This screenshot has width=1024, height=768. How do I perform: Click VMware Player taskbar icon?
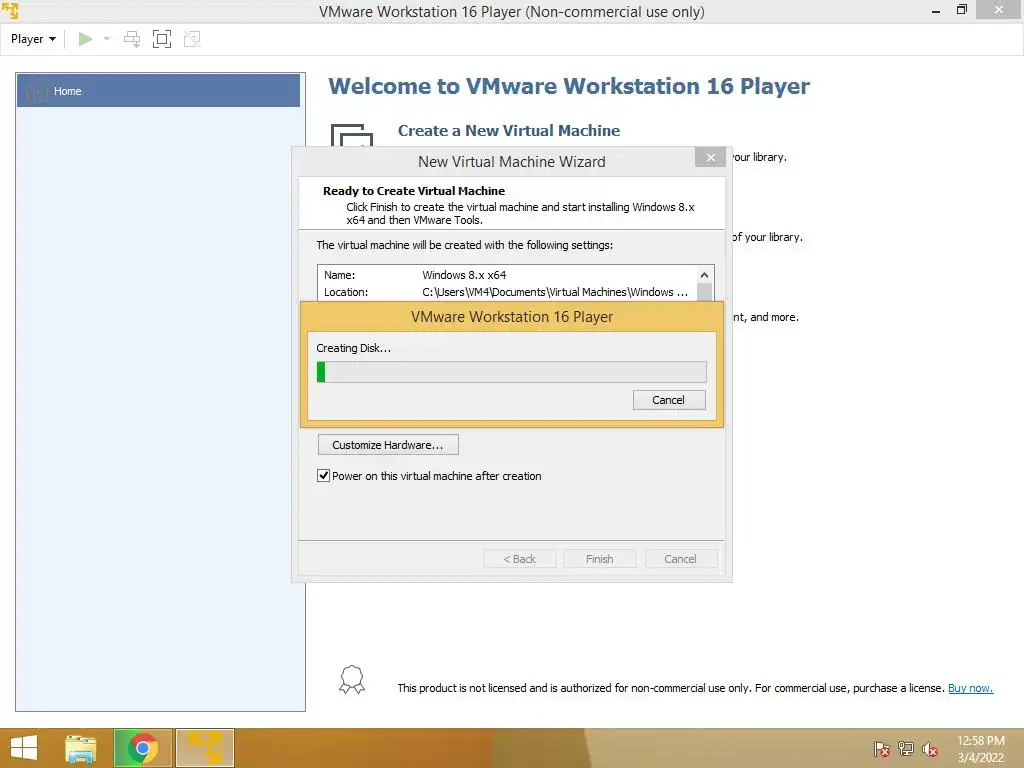click(204, 748)
